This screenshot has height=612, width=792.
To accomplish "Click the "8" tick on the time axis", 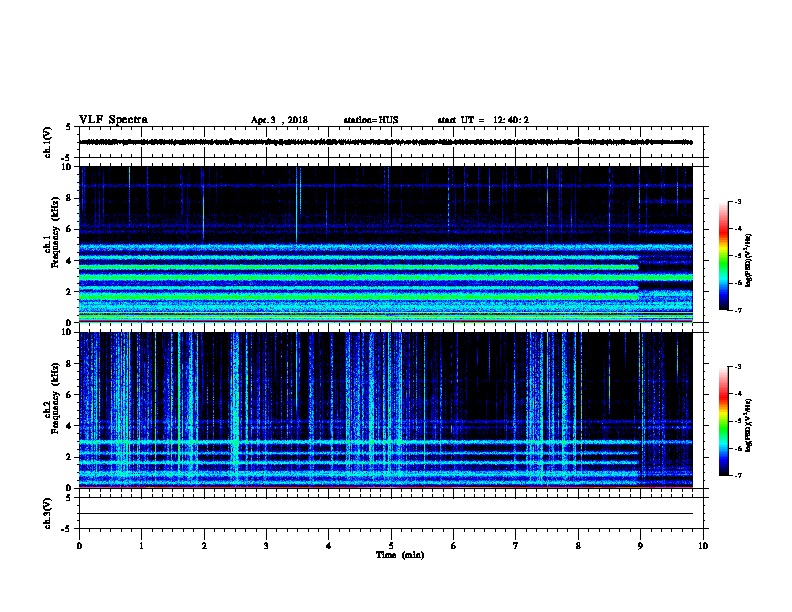I will (578, 546).
